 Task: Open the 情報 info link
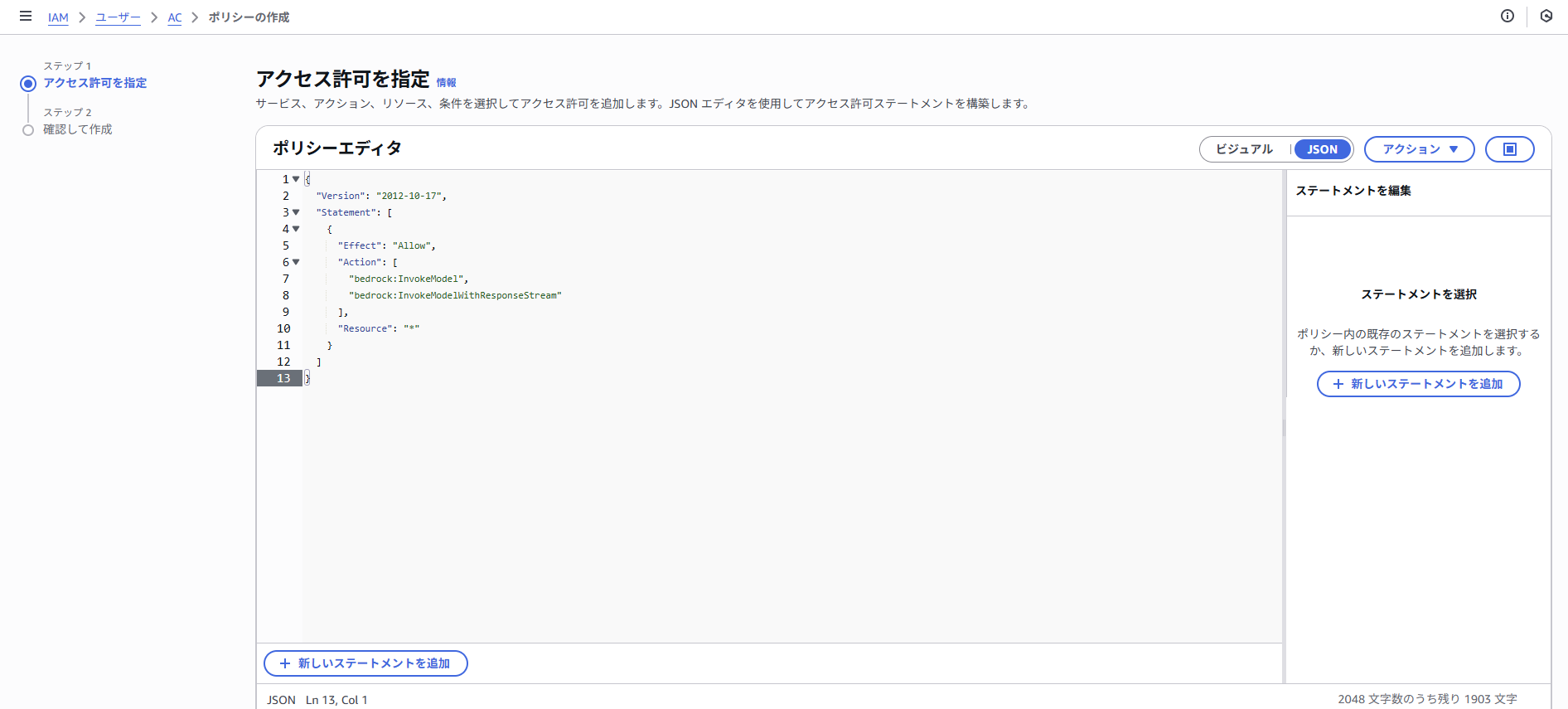447,82
